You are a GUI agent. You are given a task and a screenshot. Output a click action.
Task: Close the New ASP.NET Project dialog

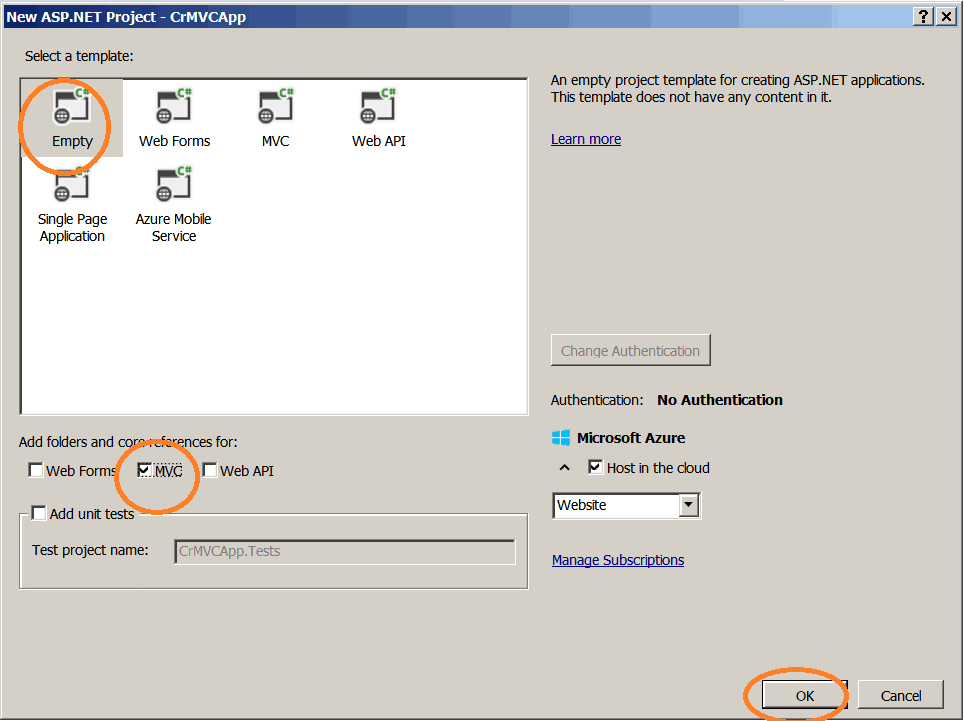946,17
